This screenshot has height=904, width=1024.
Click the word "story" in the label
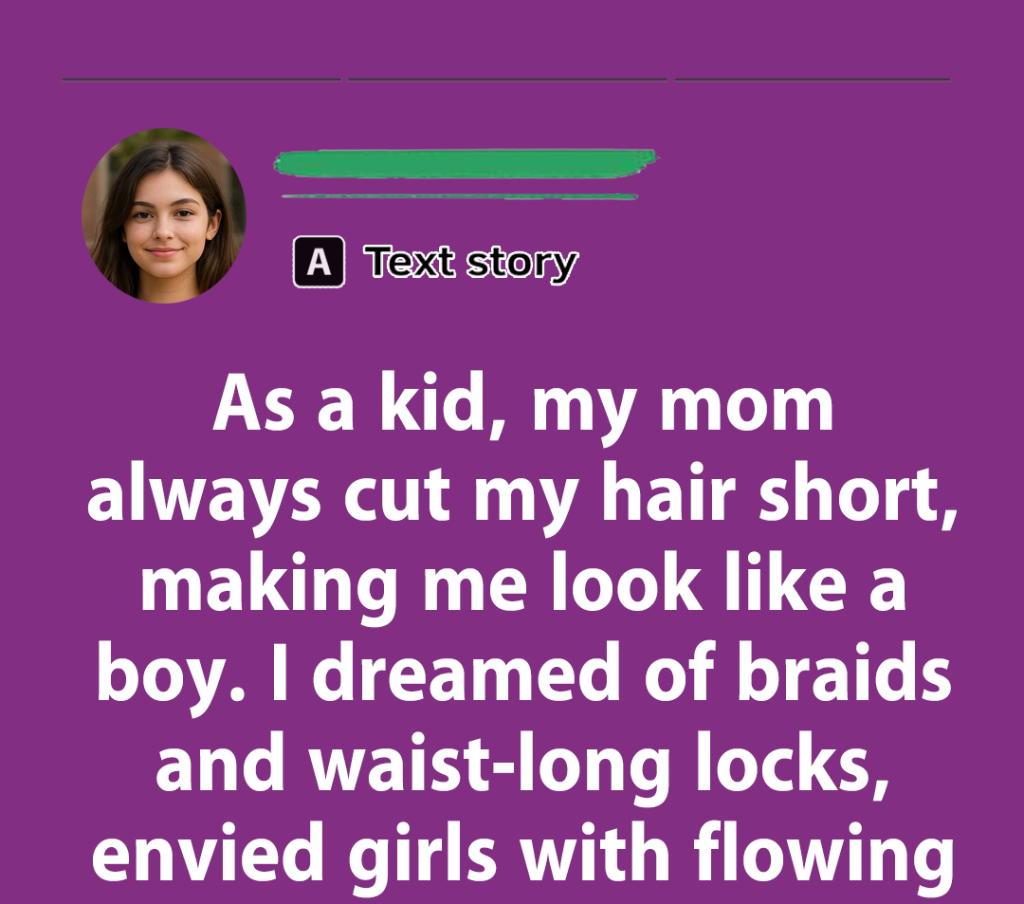point(522,264)
